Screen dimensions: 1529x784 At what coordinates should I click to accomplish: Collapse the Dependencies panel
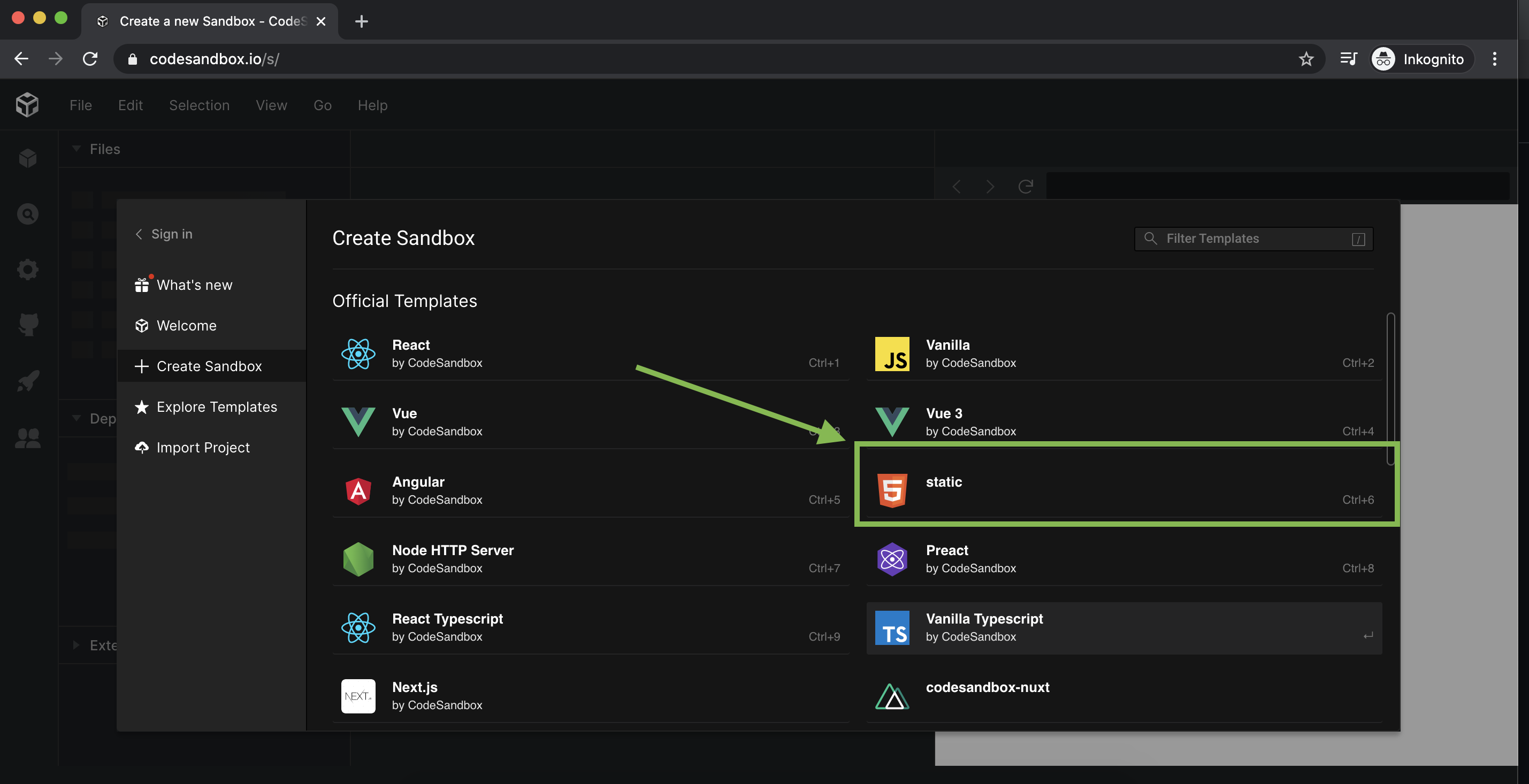[76, 418]
